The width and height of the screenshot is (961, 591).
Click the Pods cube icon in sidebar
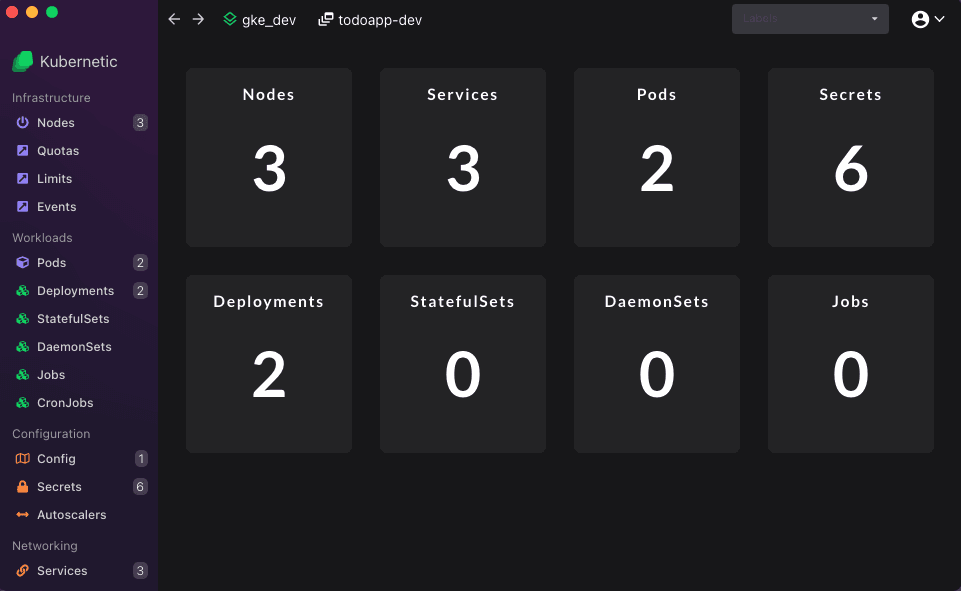click(x=23, y=262)
